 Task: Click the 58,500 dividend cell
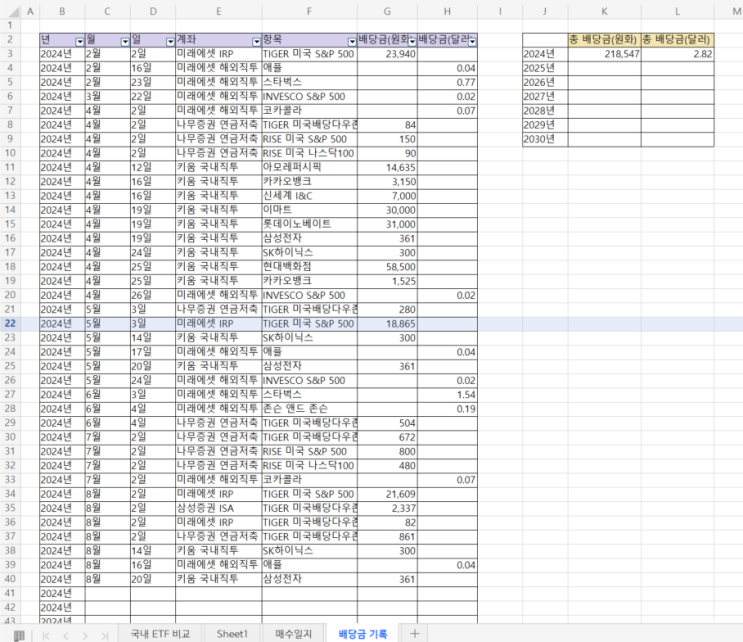(387, 267)
